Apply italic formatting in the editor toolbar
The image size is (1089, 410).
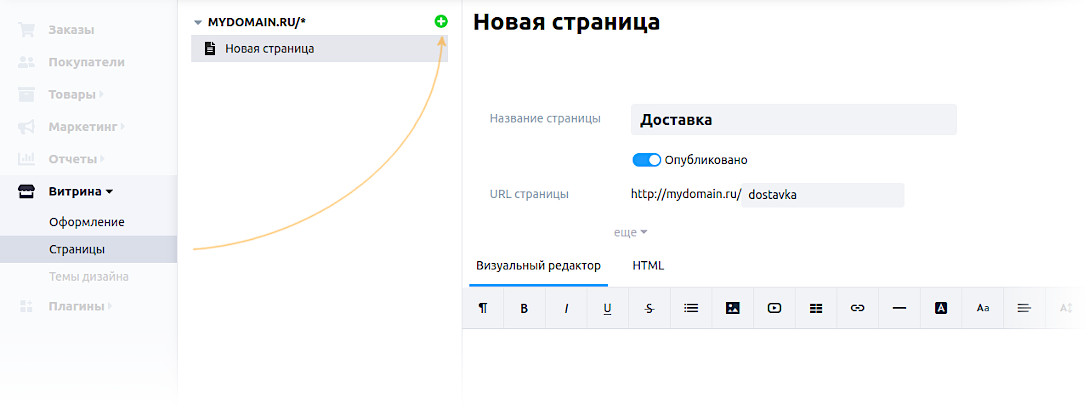[x=566, y=309]
